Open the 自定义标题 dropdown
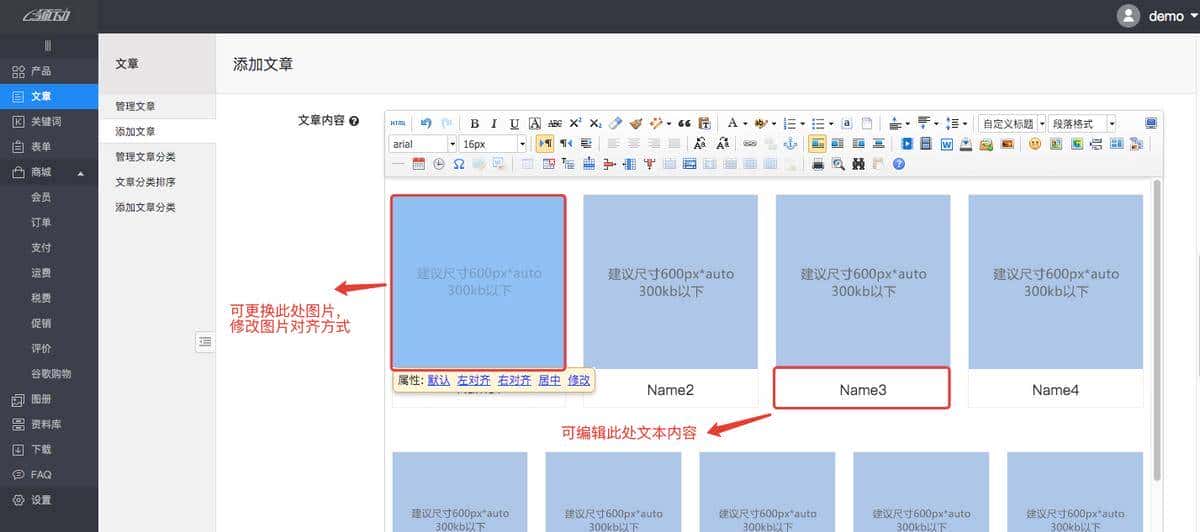Viewport: 1200px width, 532px height. pyautogui.click(x=1012, y=123)
